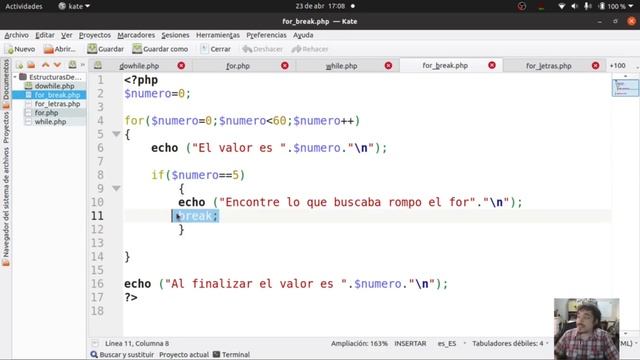Go to previous document with the up arrow
The height and width of the screenshot is (360, 640).
pyautogui.click(x=45, y=65)
